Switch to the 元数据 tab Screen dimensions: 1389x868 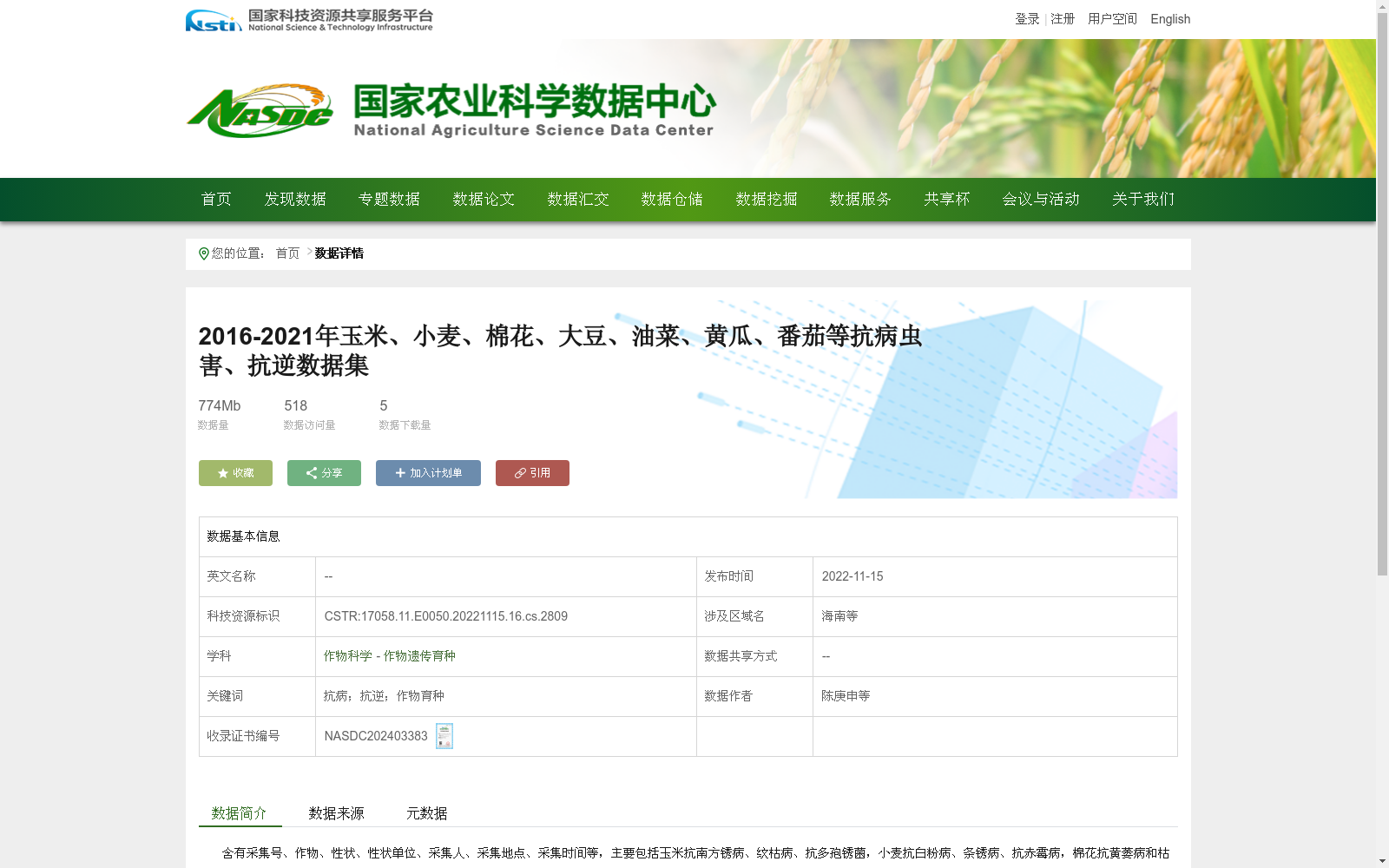click(427, 813)
